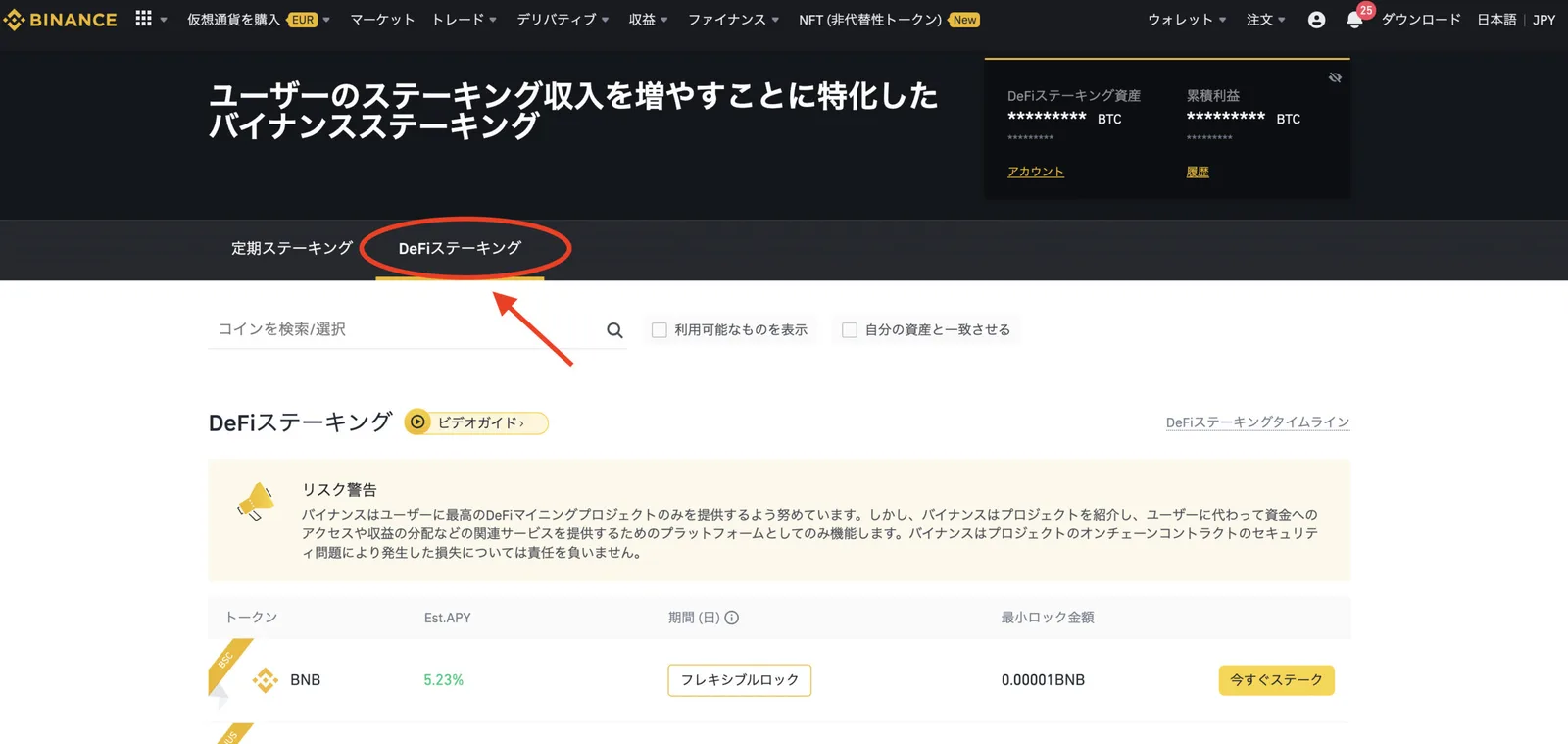Open the user account profile icon
Viewport: 1568px width, 744px height.
[x=1316, y=20]
